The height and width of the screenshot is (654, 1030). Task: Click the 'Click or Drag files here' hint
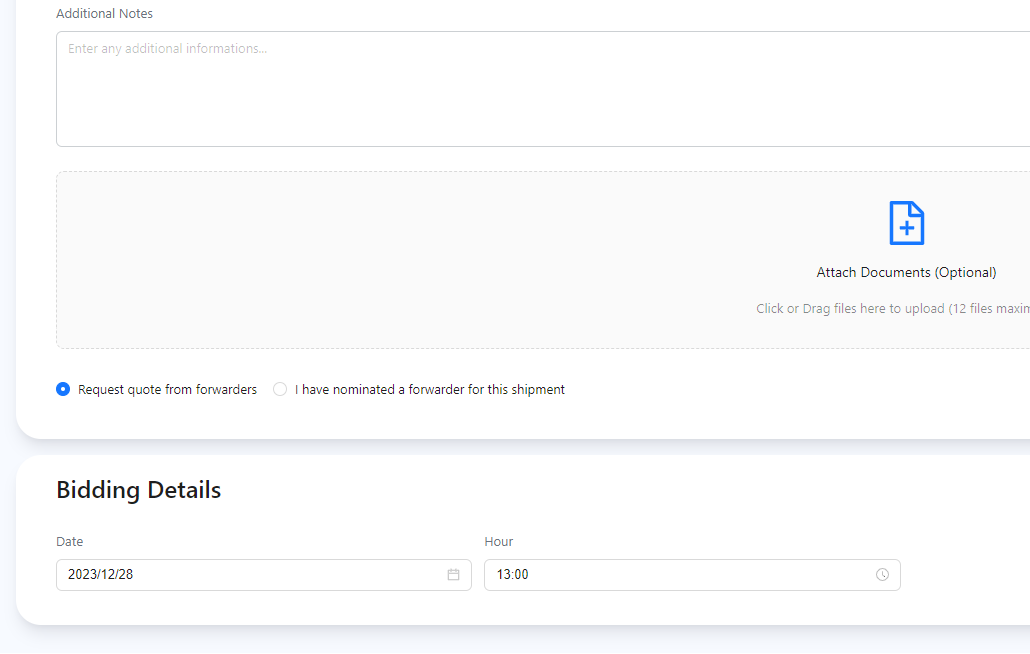pyautogui.click(x=890, y=308)
